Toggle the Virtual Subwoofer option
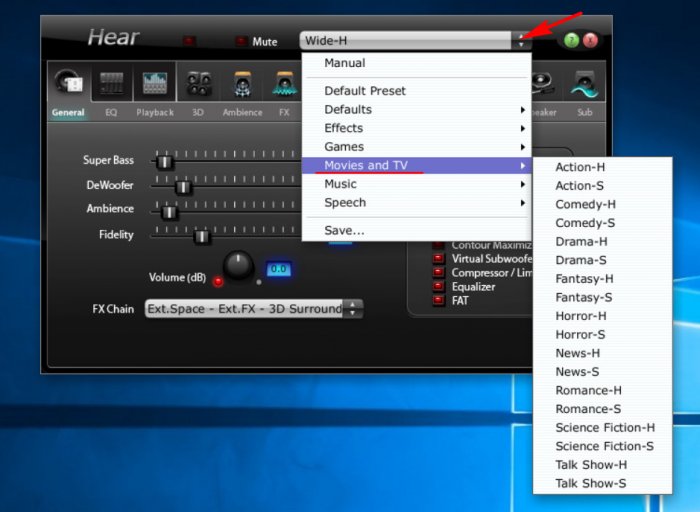 tap(438, 258)
